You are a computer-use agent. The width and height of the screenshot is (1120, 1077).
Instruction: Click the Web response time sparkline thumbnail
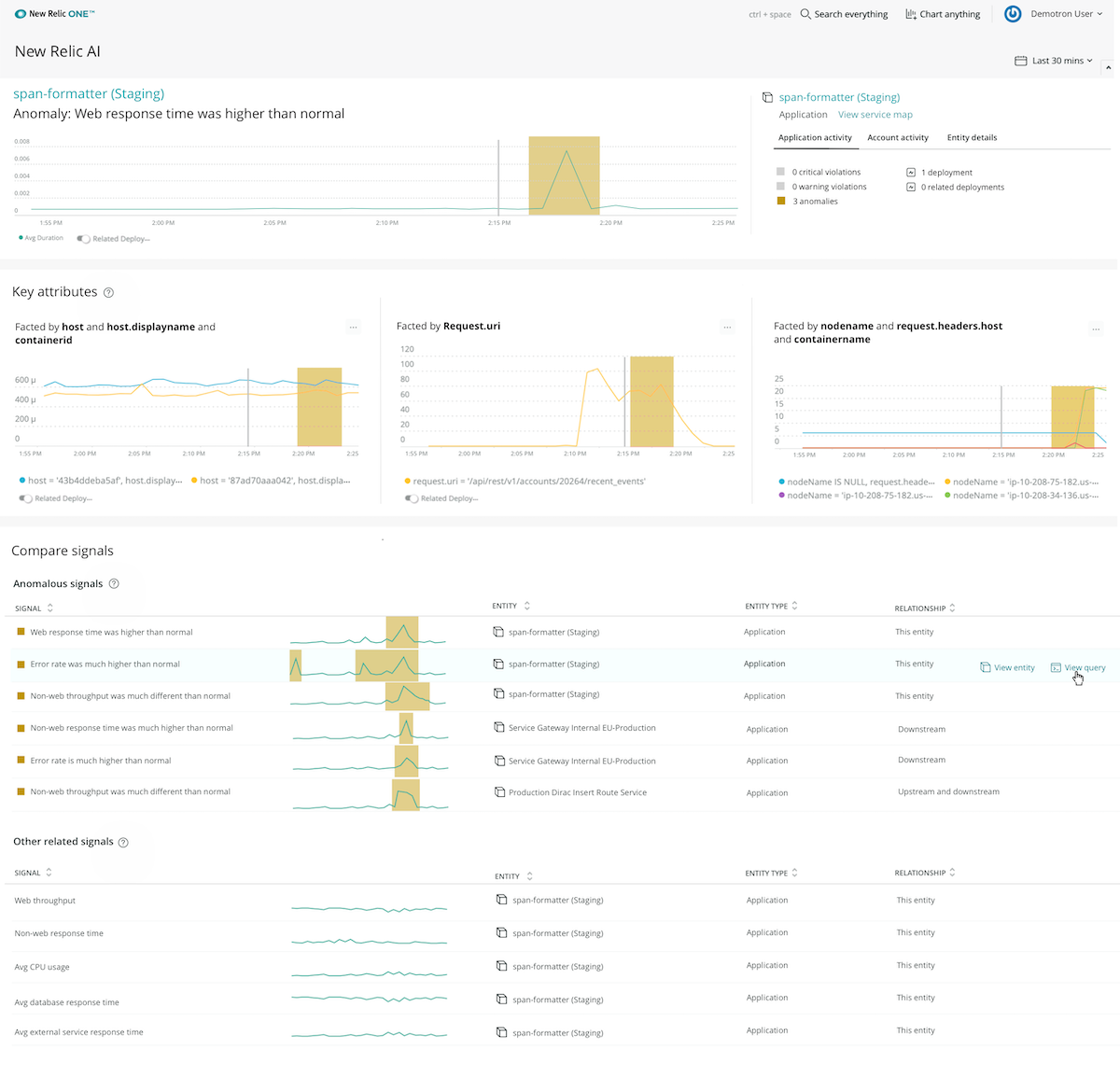(369, 634)
